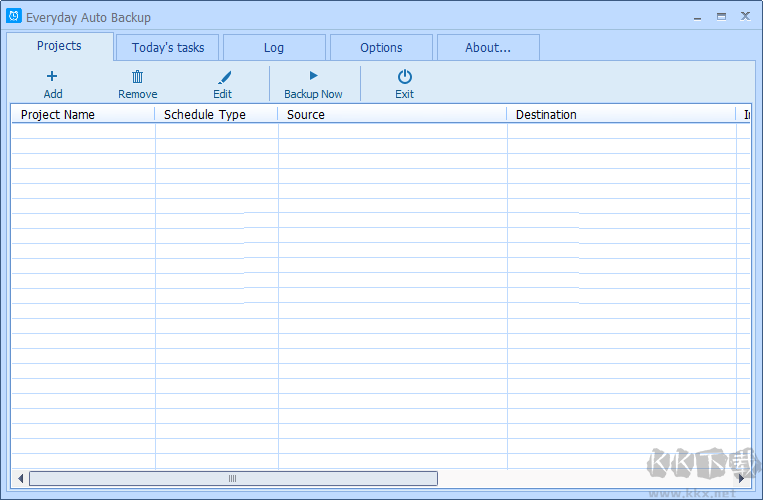The height and width of the screenshot is (500, 763).
Task: Open the Log tab
Action: (x=274, y=48)
